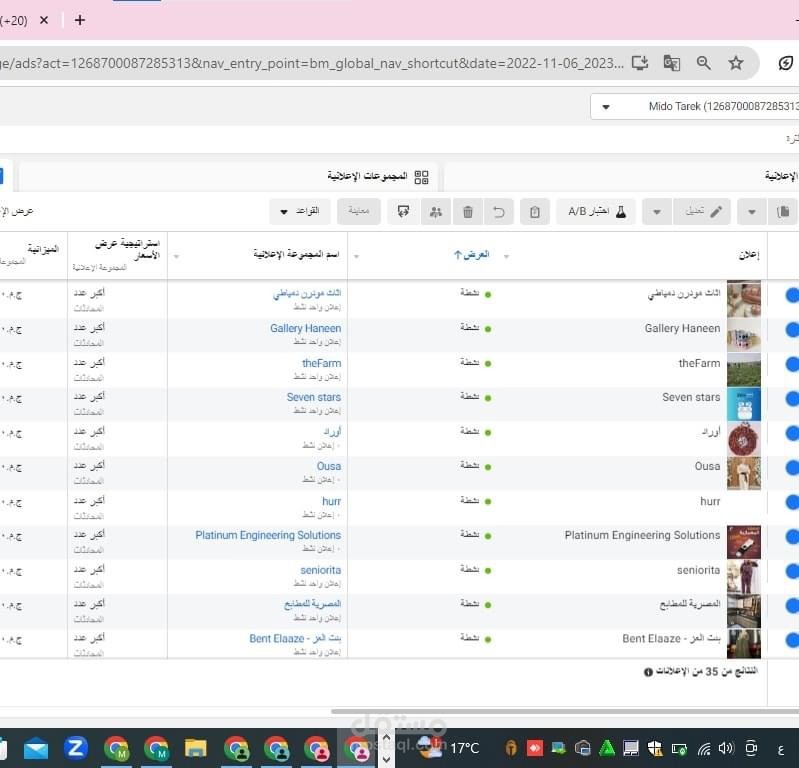Image resolution: width=799 pixels, height=768 pixels.
Task: Click the duplicate ad icon in toolbar
Action: click(783, 211)
